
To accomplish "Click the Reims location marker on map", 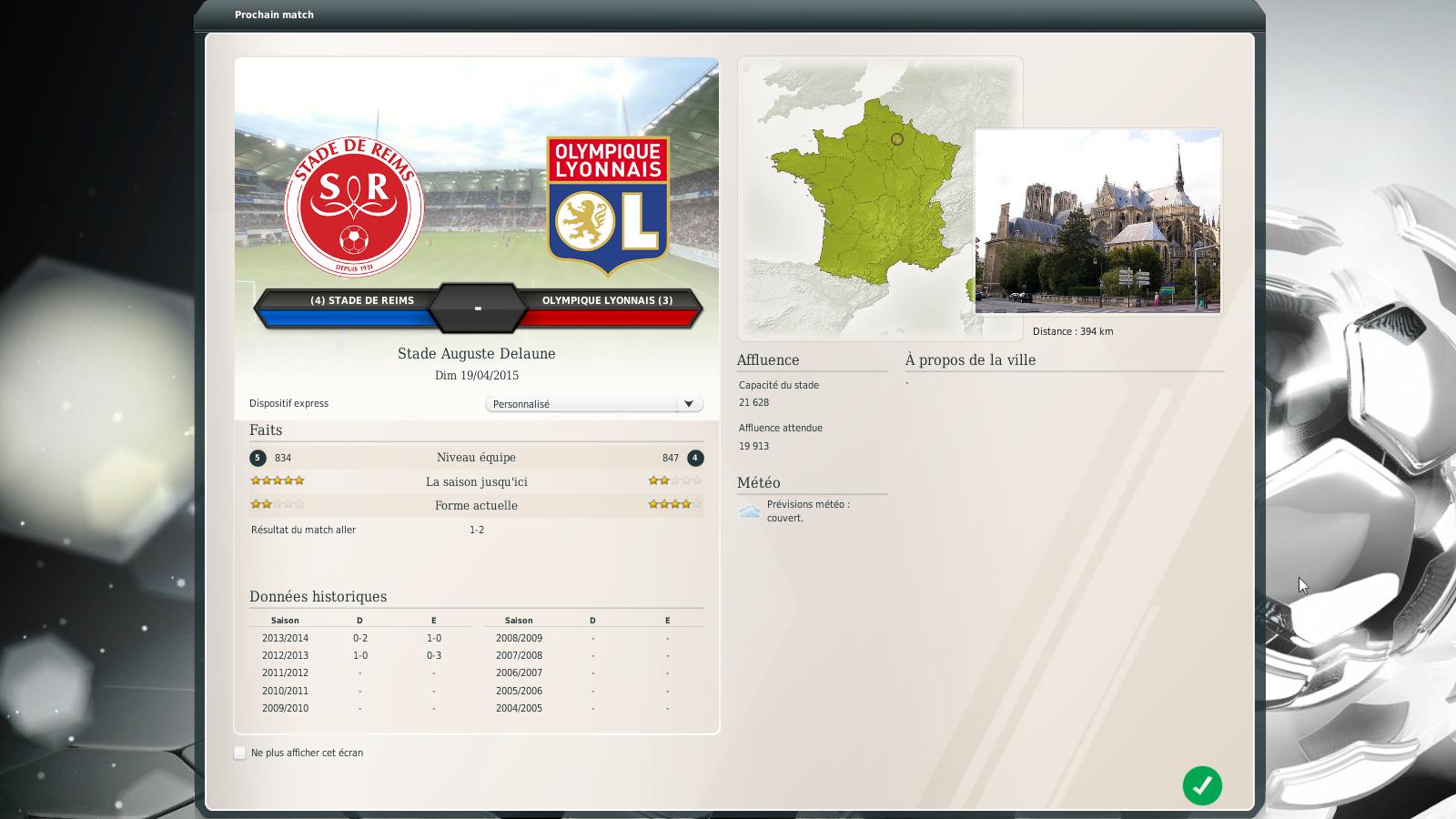I will 897,139.
